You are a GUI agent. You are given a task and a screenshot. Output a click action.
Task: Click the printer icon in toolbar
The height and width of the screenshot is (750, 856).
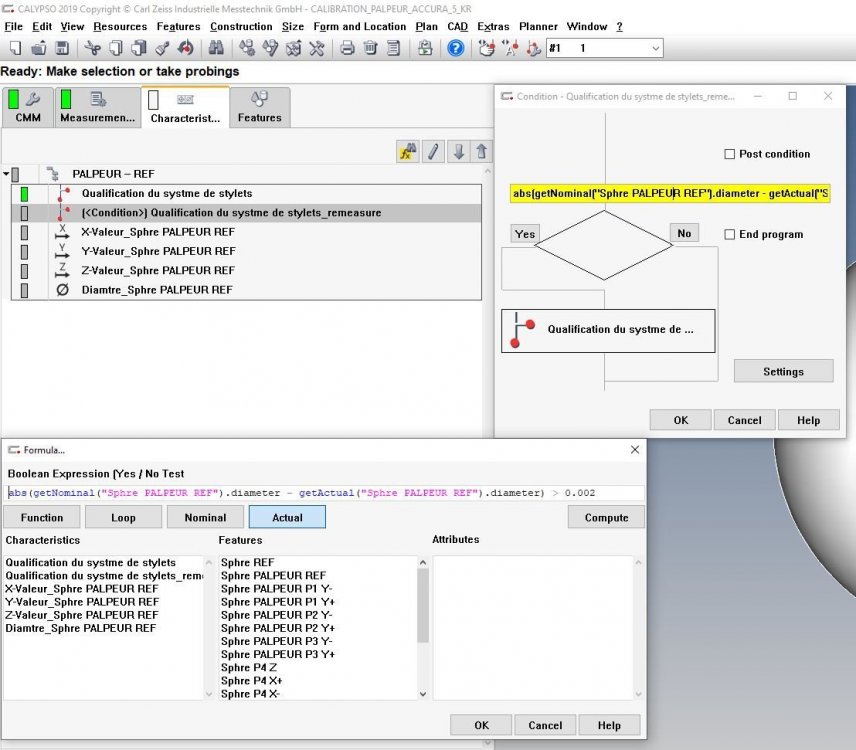pos(347,48)
